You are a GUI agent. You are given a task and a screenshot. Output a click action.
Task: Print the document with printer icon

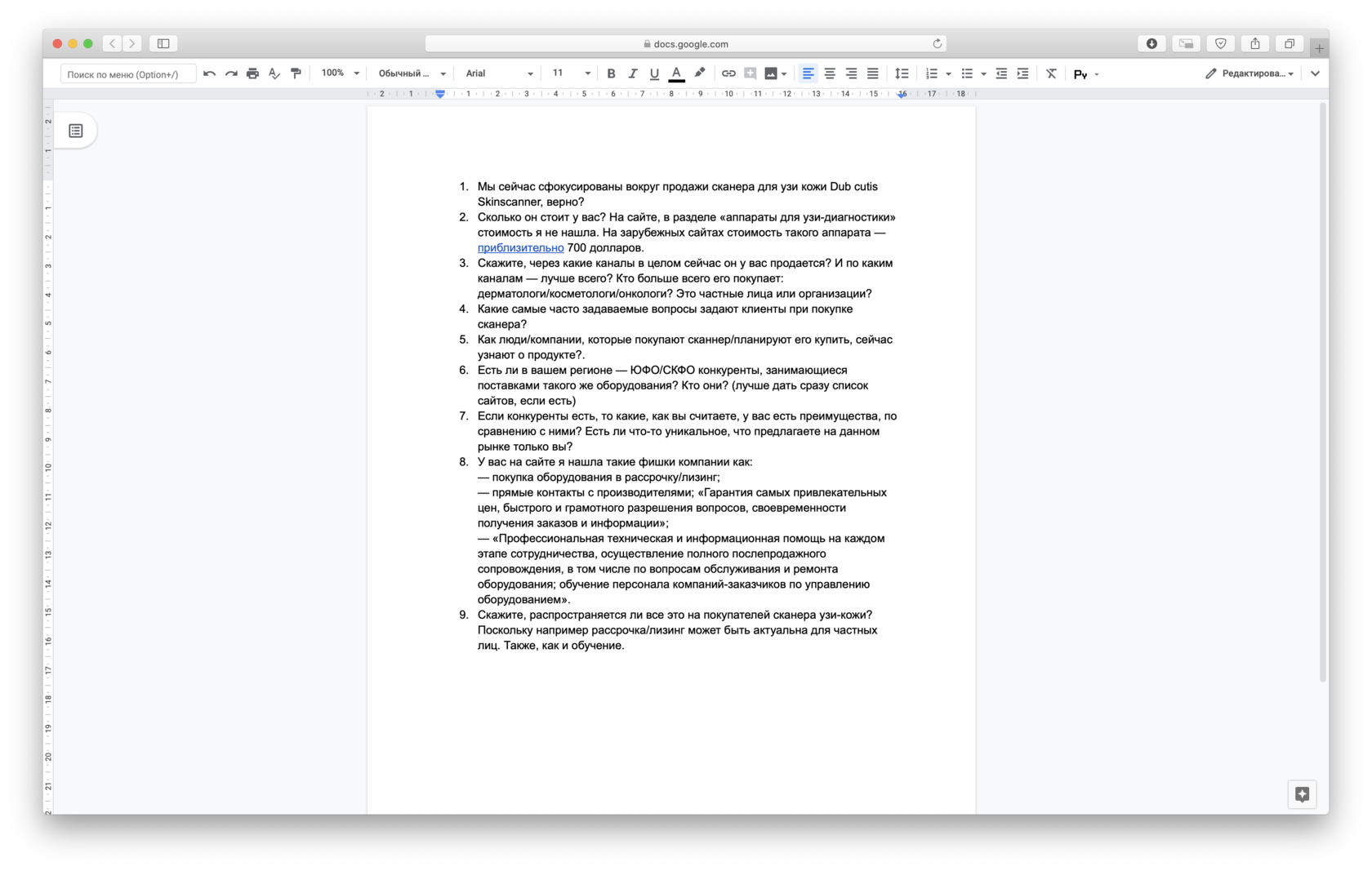click(x=252, y=73)
